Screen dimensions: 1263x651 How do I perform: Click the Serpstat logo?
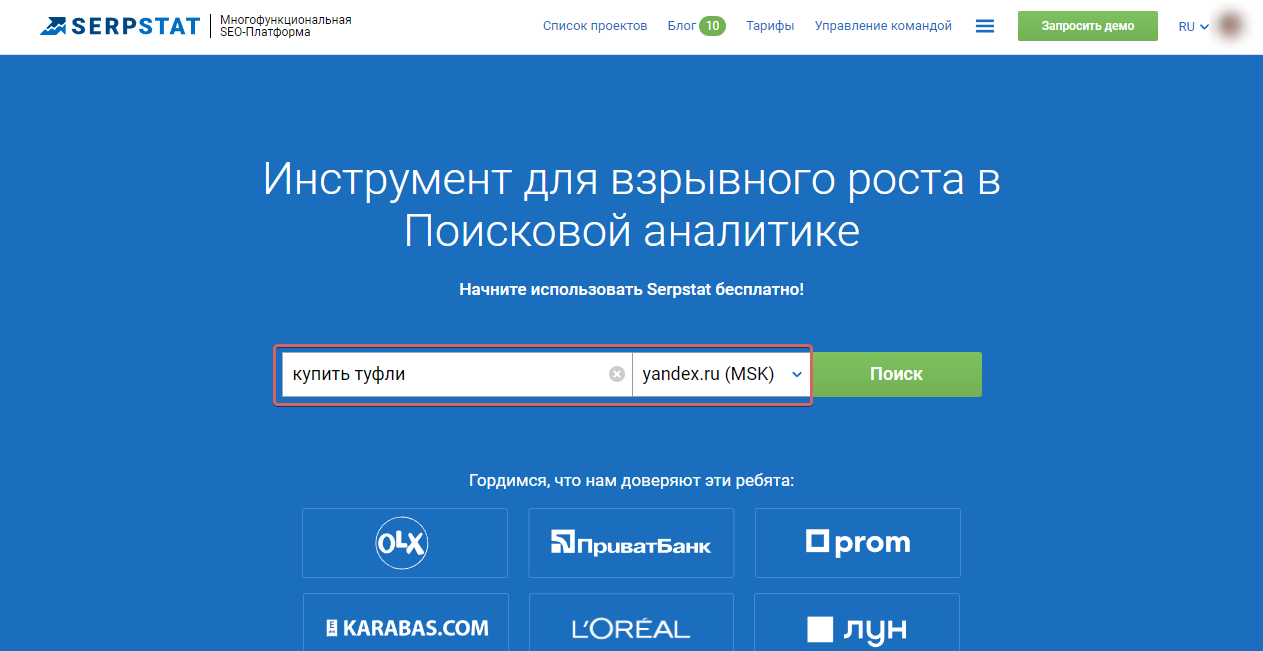click(119, 26)
